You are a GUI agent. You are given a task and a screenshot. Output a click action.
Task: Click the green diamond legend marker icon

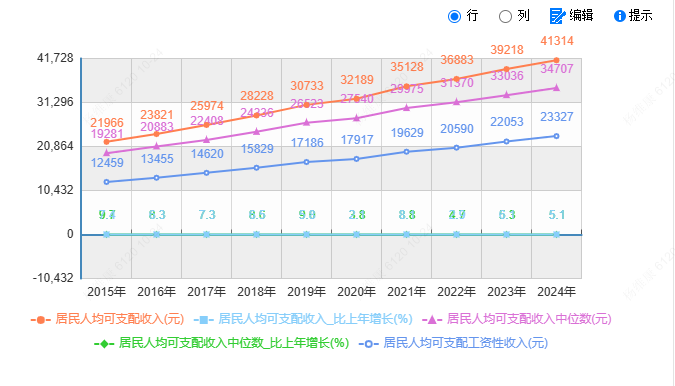(x=104, y=344)
